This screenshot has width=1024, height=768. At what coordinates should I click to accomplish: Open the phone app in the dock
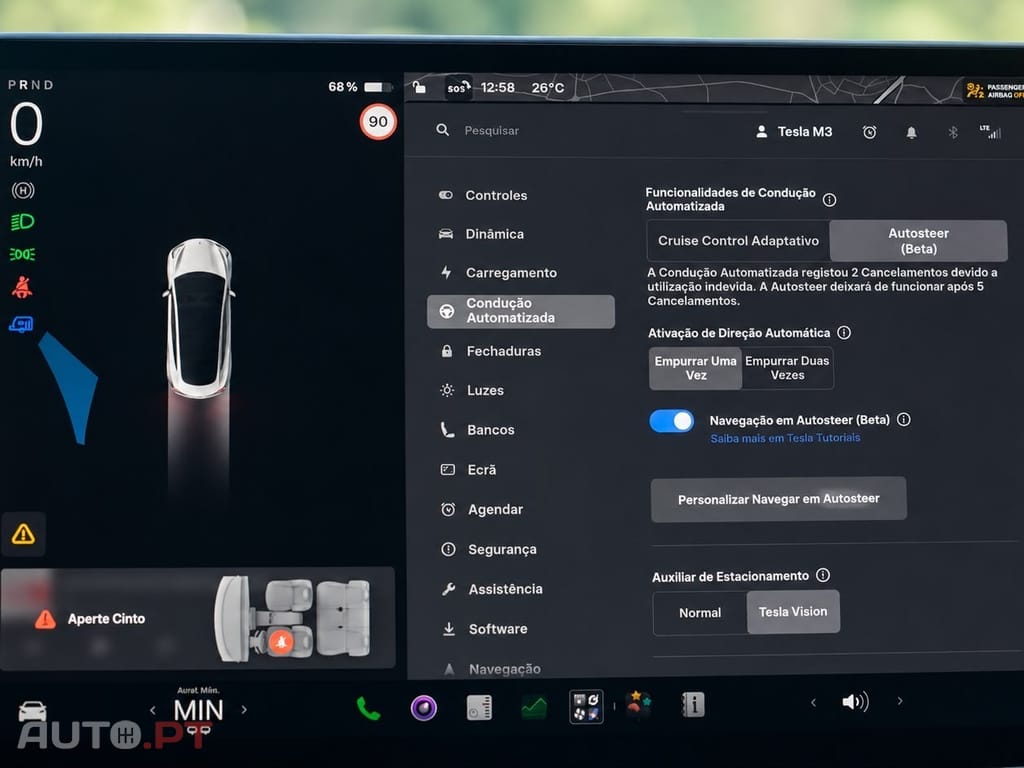(x=368, y=708)
